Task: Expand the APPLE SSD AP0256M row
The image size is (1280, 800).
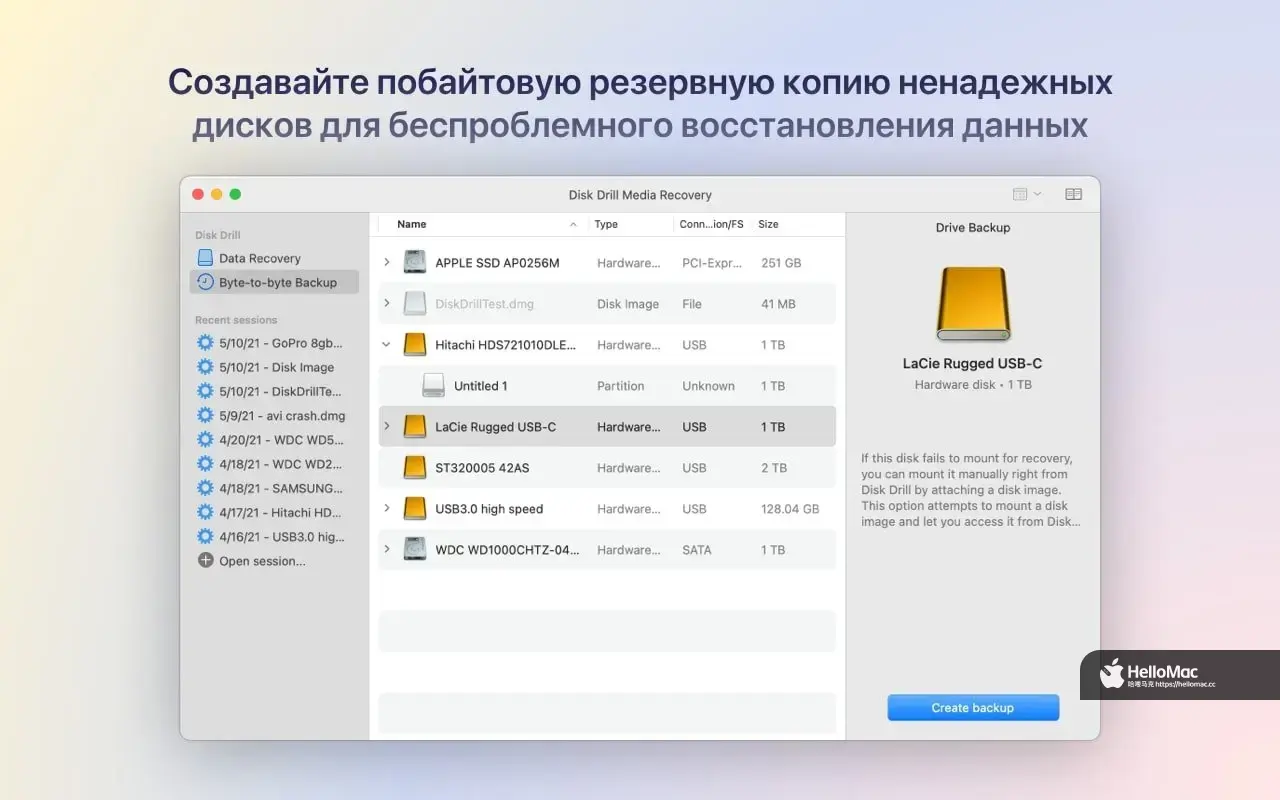Action: coord(387,263)
